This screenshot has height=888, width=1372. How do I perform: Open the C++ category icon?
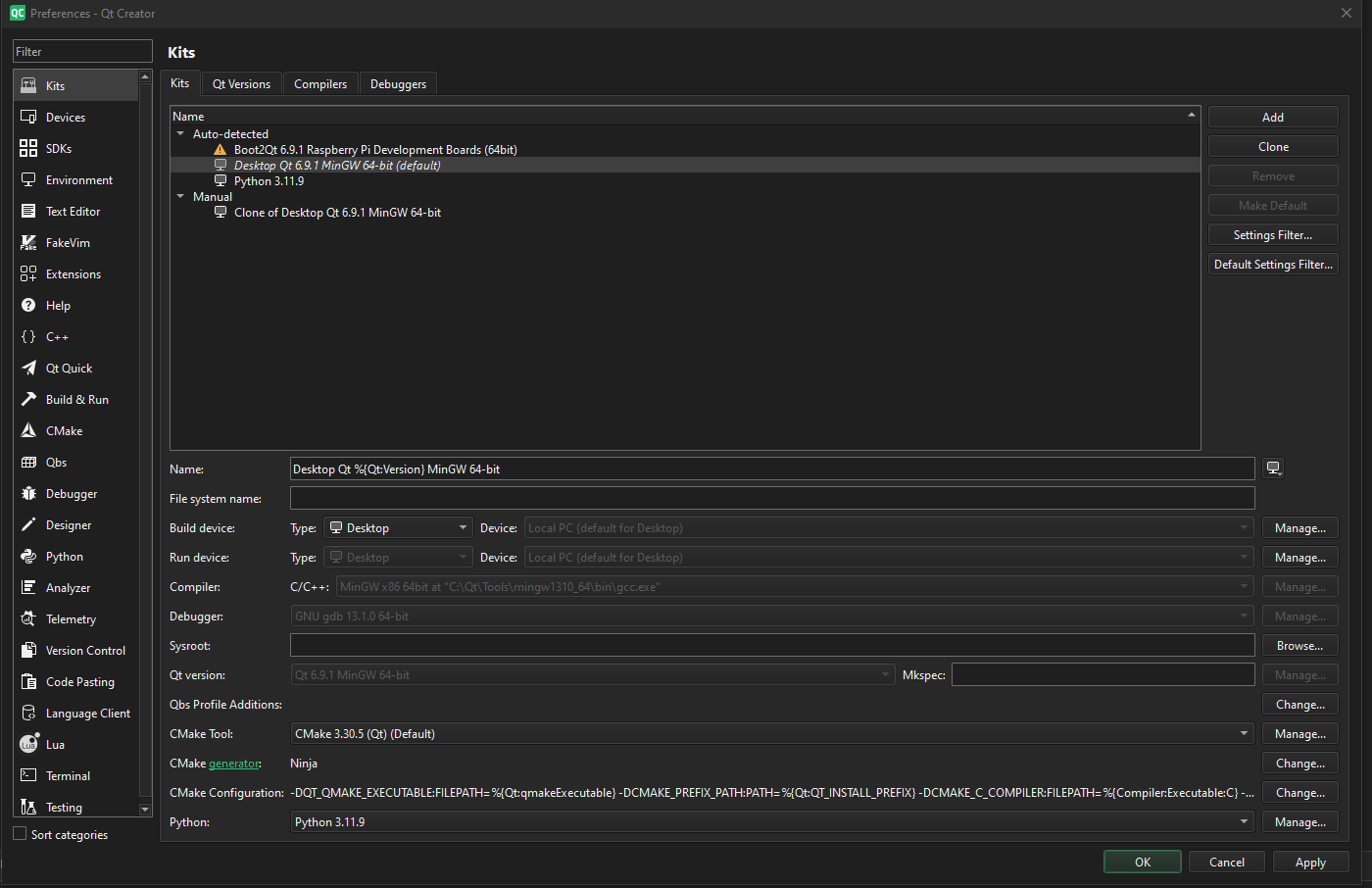point(28,337)
